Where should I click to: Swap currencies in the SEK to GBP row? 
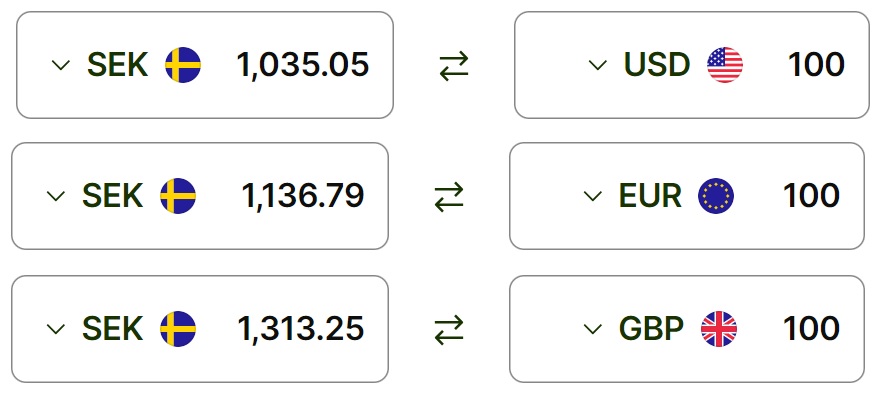[449, 330]
